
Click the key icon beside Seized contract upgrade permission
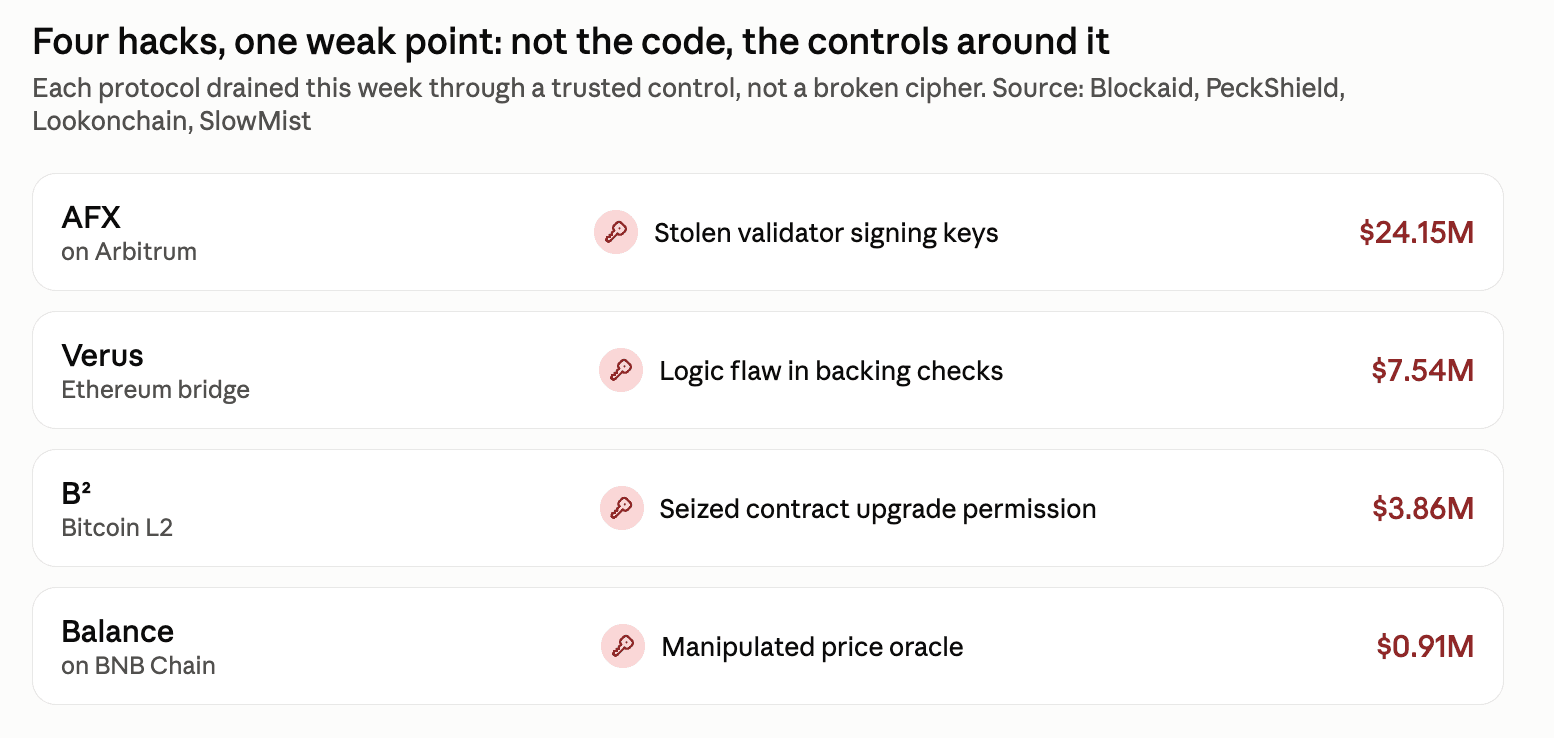pyautogui.click(x=621, y=509)
